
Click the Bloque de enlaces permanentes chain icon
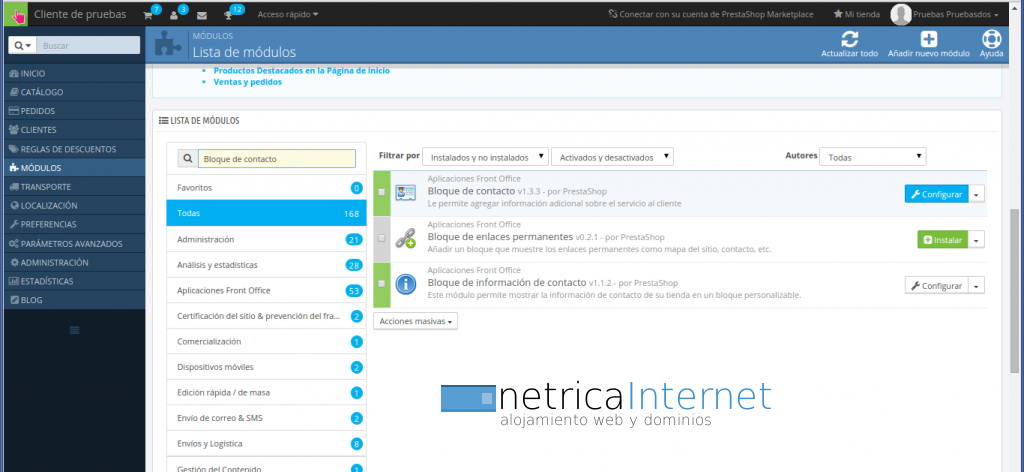click(x=406, y=238)
